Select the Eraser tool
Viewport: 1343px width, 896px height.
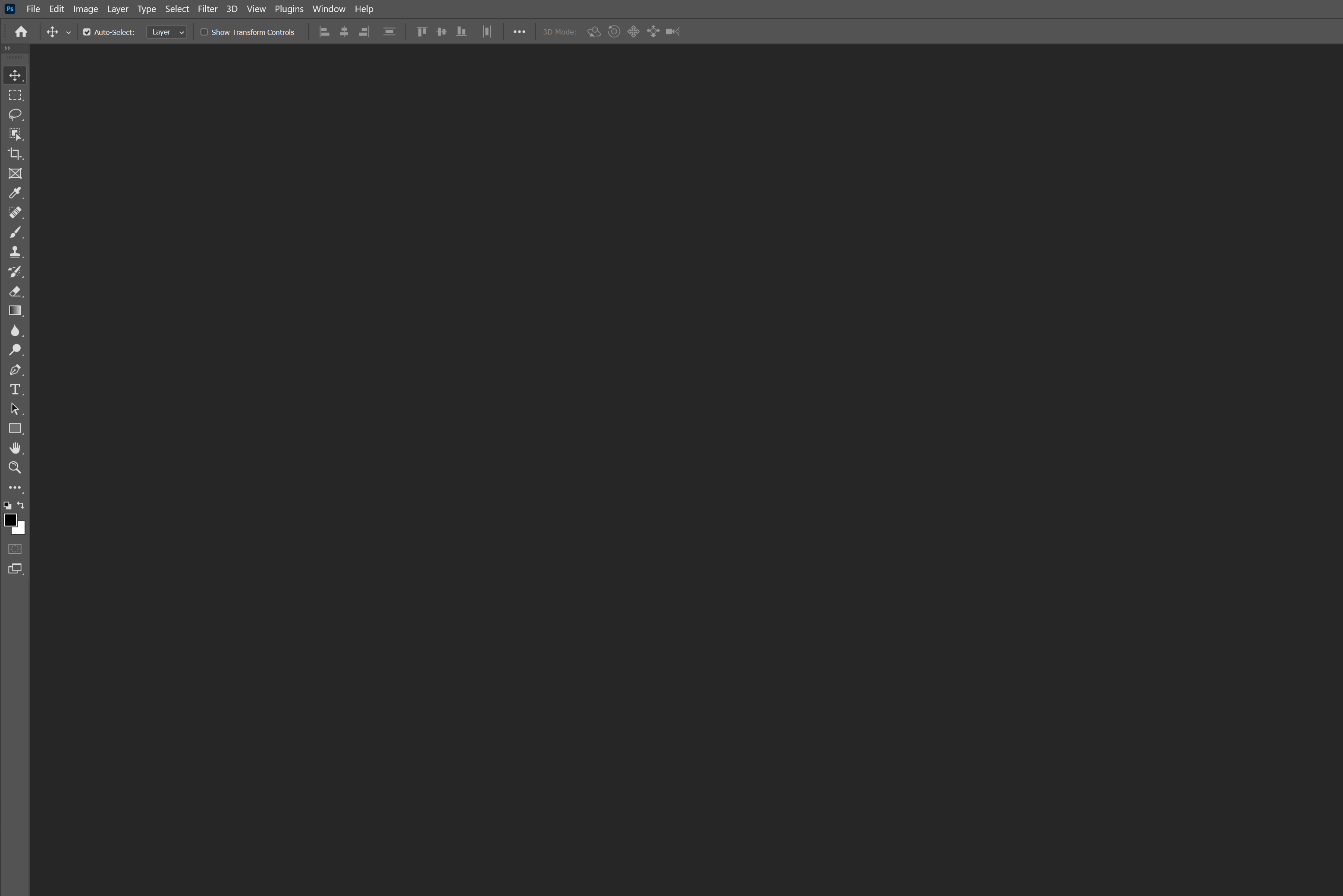[15, 291]
